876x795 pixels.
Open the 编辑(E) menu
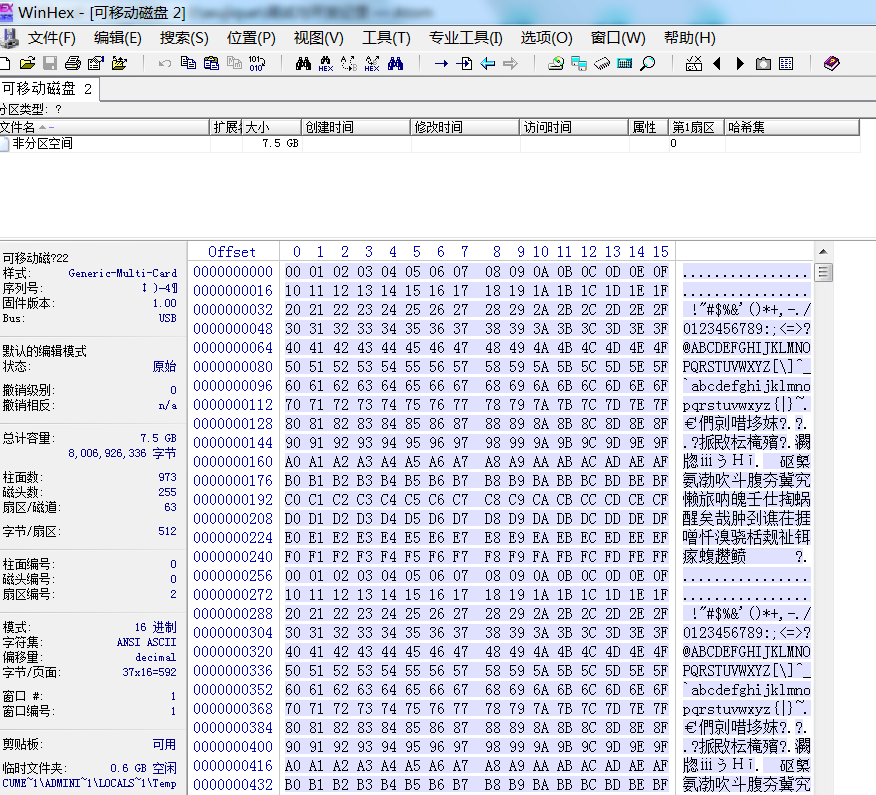coord(118,38)
